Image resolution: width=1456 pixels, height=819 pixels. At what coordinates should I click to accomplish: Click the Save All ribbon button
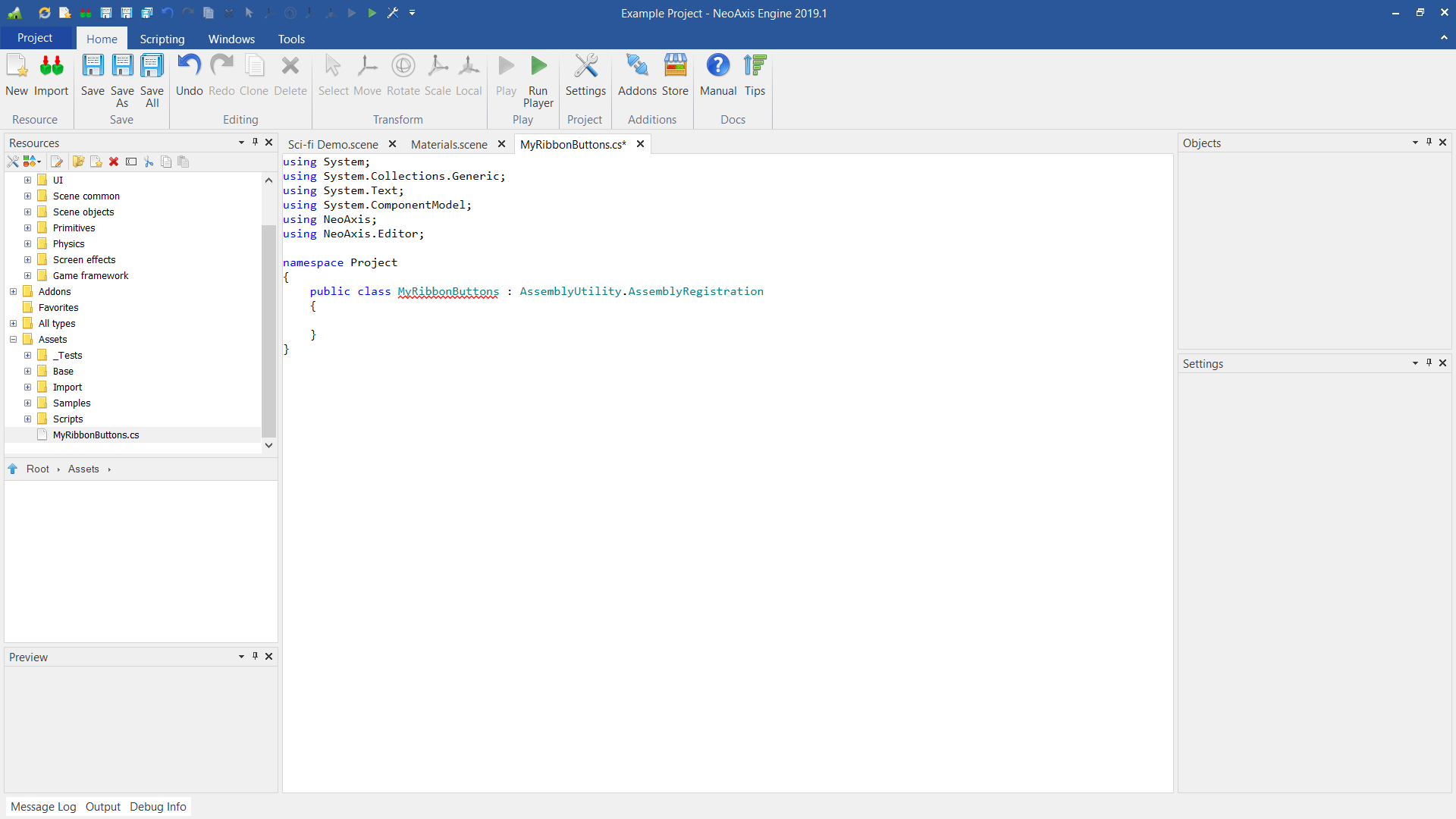(152, 67)
